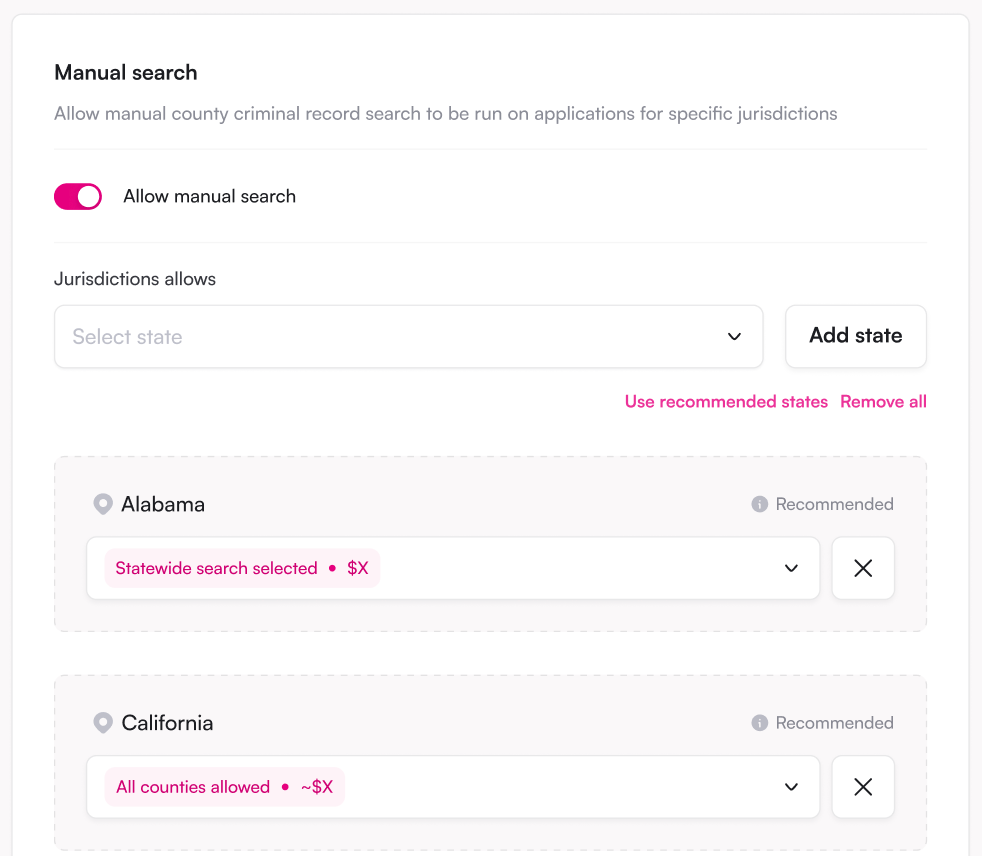Viewport: 982px width, 856px height.
Task: Click the Allow manual search label text
Action: [209, 197]
